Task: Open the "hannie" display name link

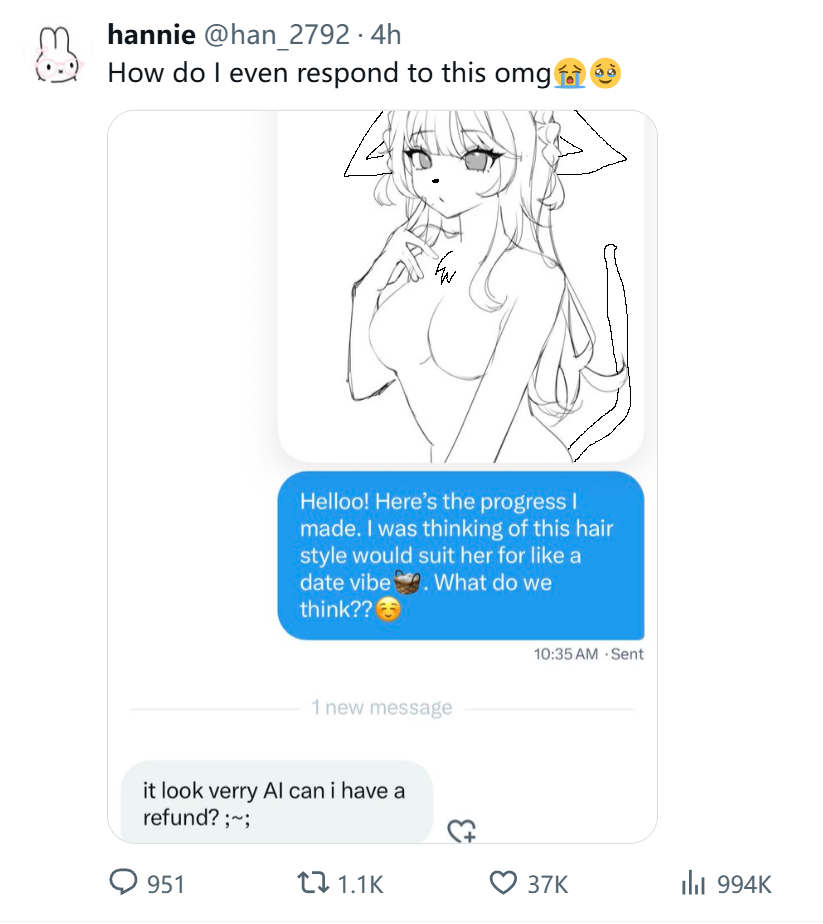Action: pyautogui.click(x=151, y=36)
